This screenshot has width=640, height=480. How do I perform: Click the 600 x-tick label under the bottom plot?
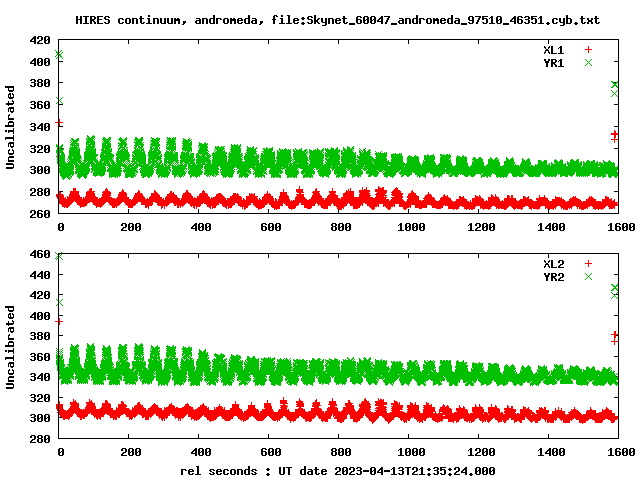[271, 452]
